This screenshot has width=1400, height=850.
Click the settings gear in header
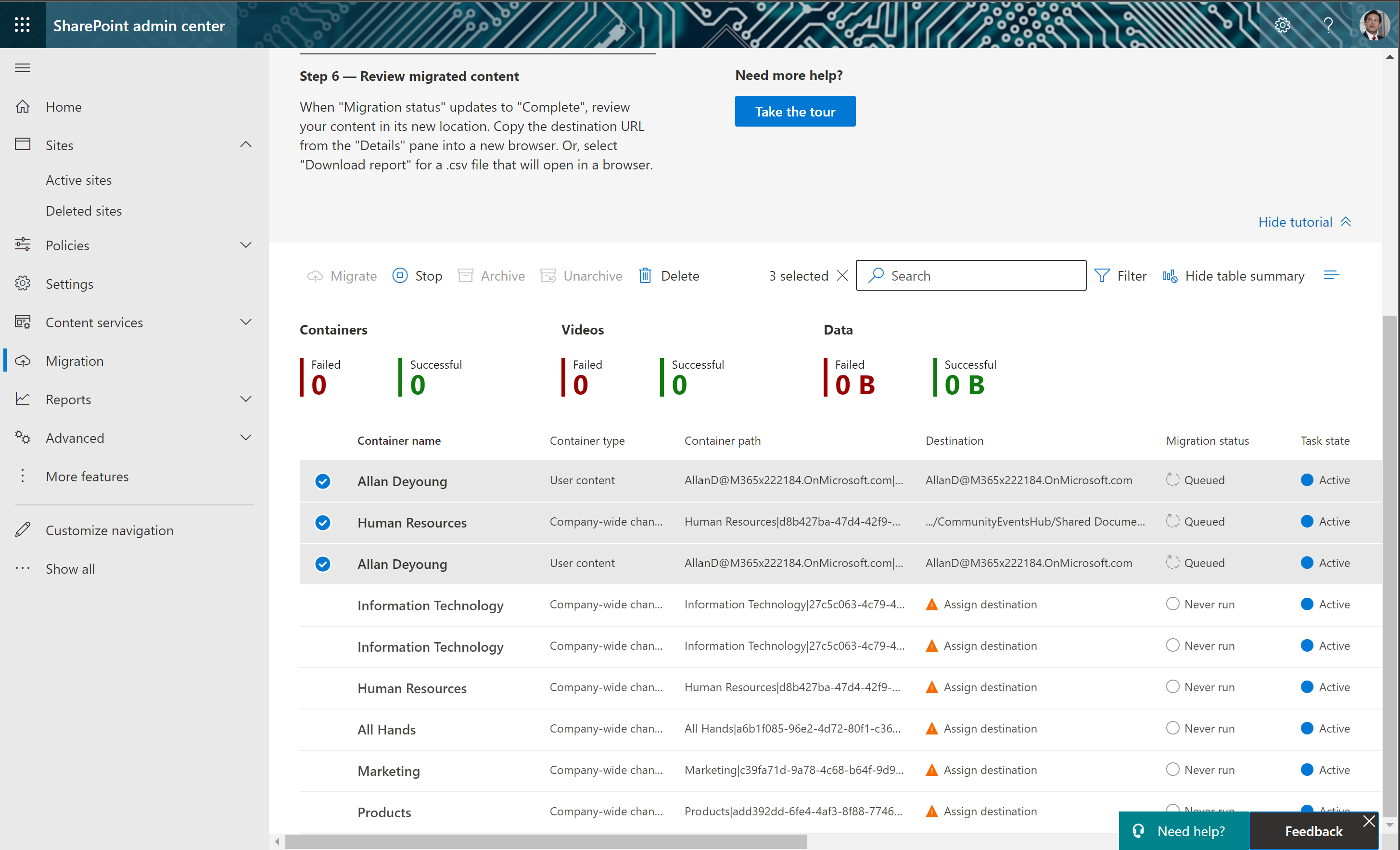pos(1283,25)
